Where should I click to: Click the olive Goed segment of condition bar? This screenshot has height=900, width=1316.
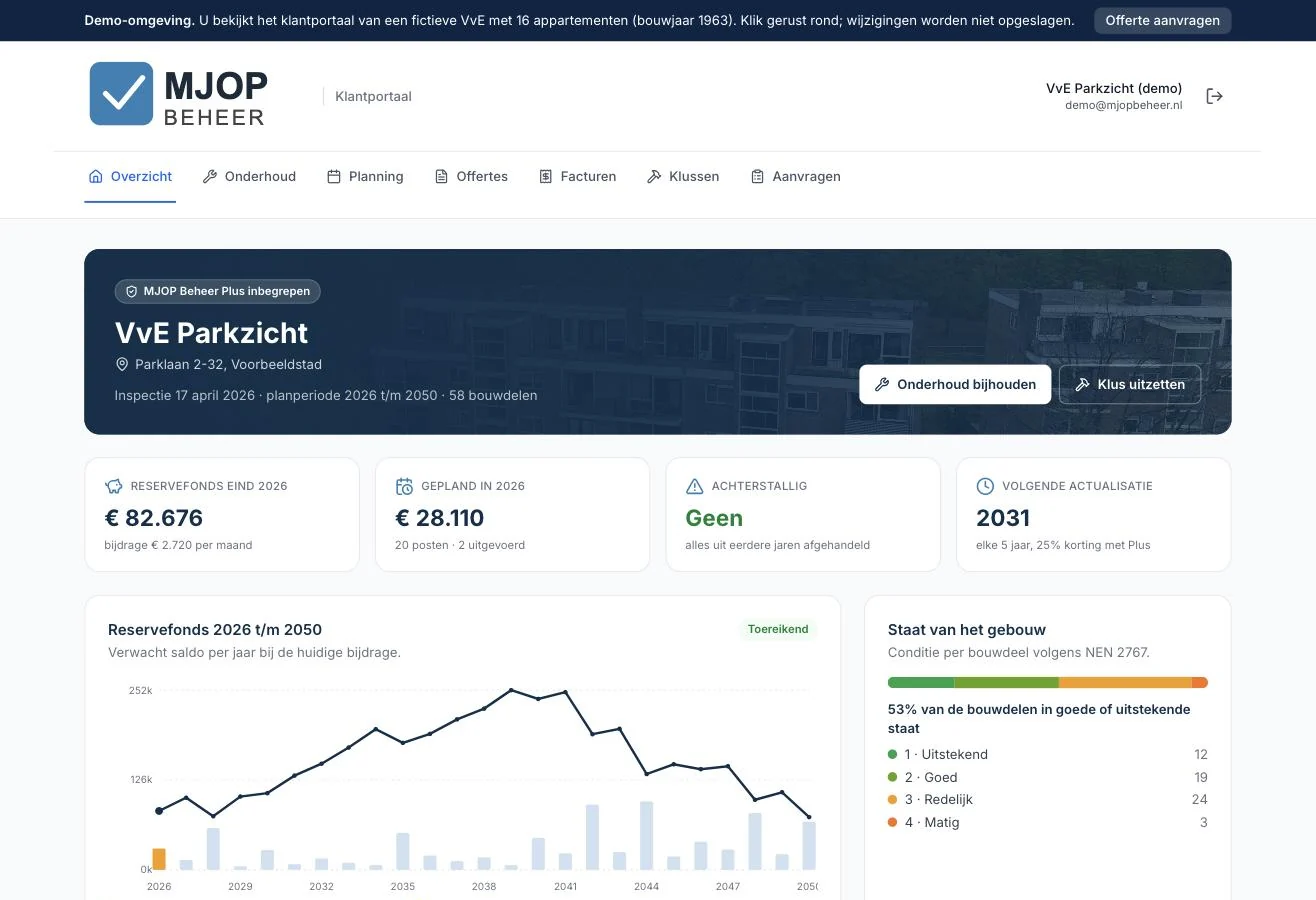point(1006,682)
